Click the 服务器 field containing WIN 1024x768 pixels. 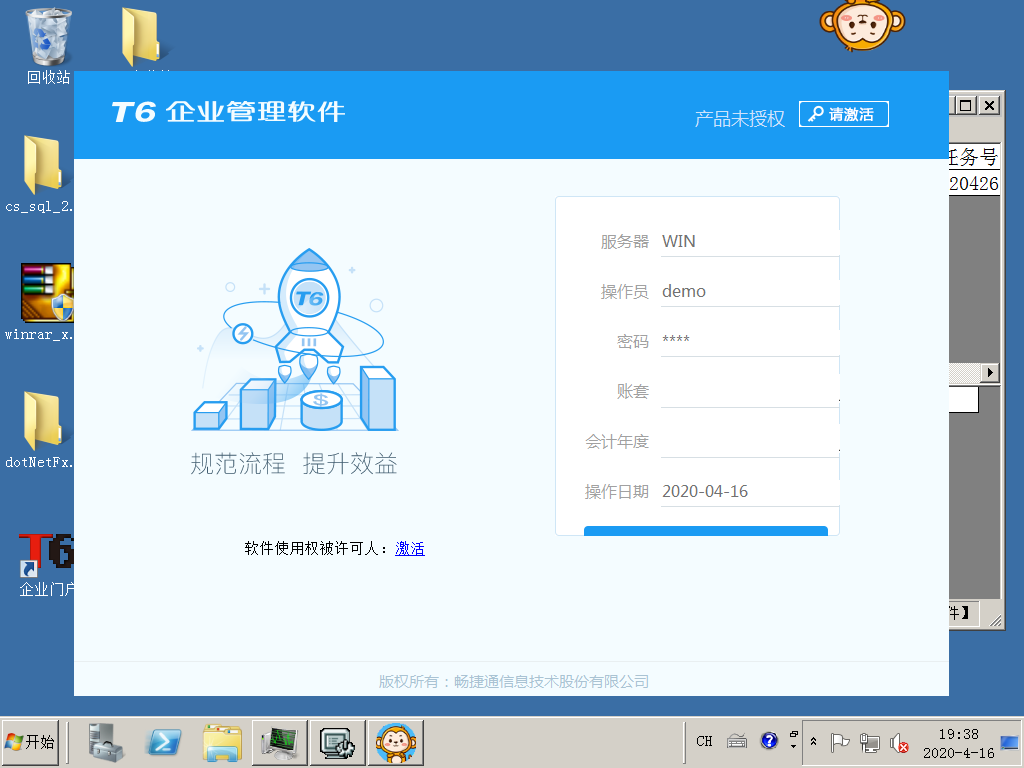[750, 242]
